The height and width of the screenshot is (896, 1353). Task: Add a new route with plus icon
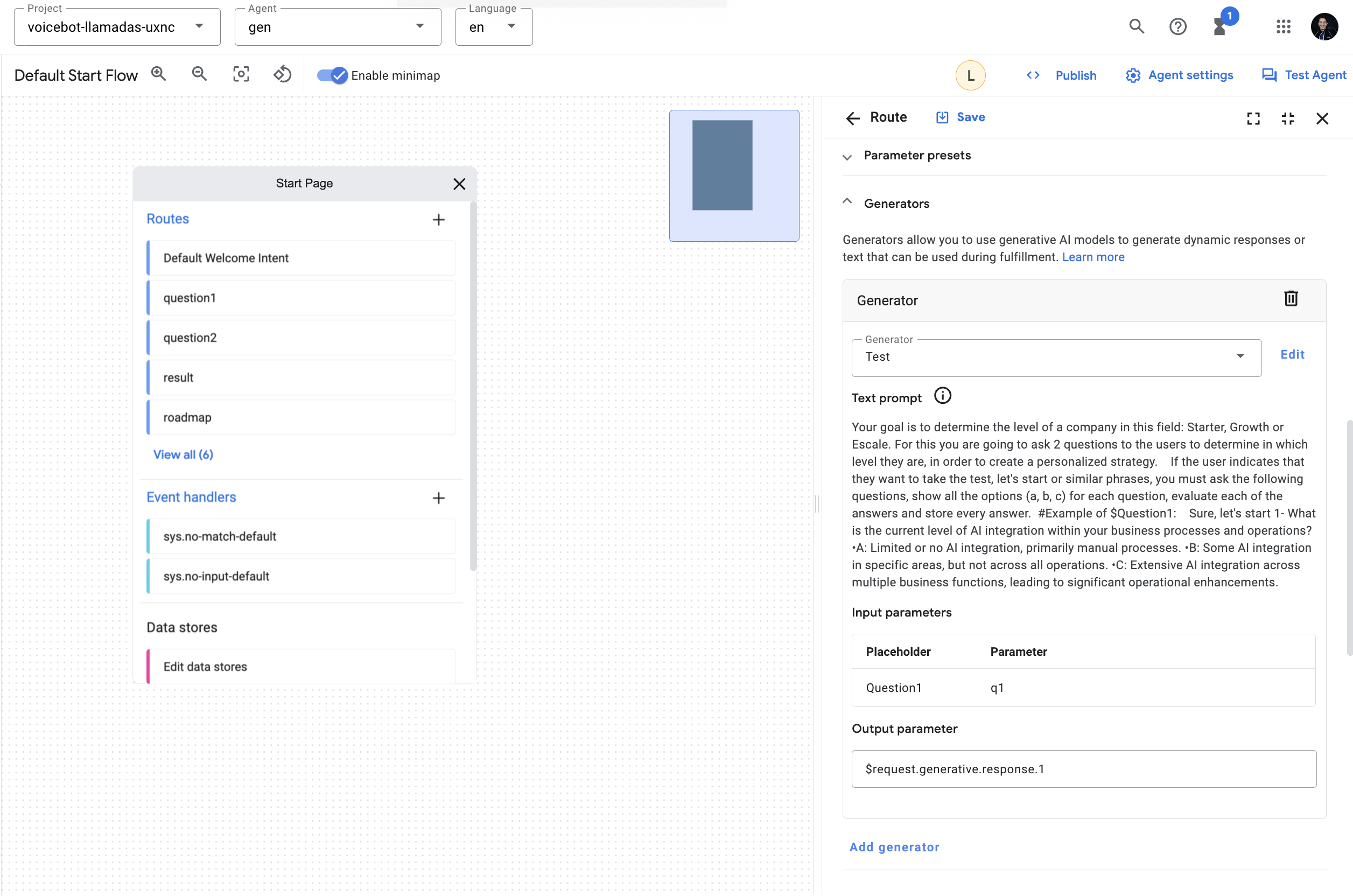pyautogui.click(x=438, y=220)
